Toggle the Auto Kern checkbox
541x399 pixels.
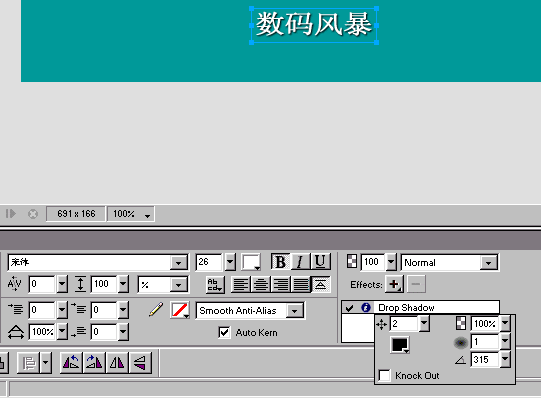[x=224, y=332]
